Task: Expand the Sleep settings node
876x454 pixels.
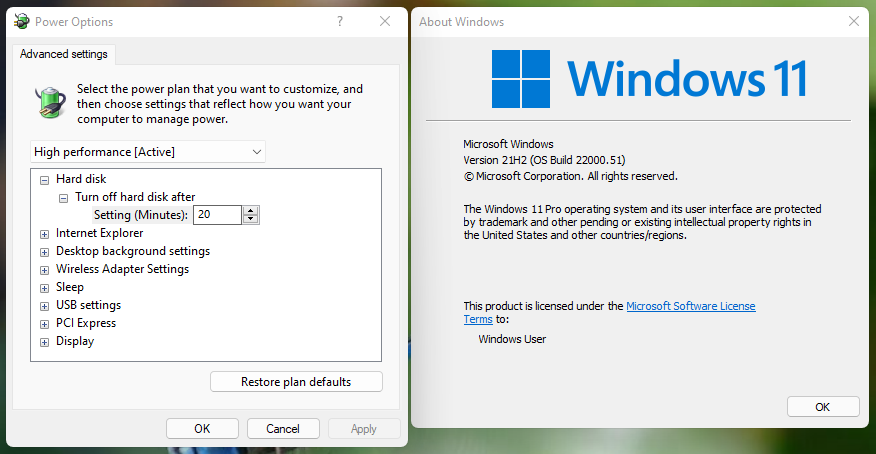Action: coord(44,288)
